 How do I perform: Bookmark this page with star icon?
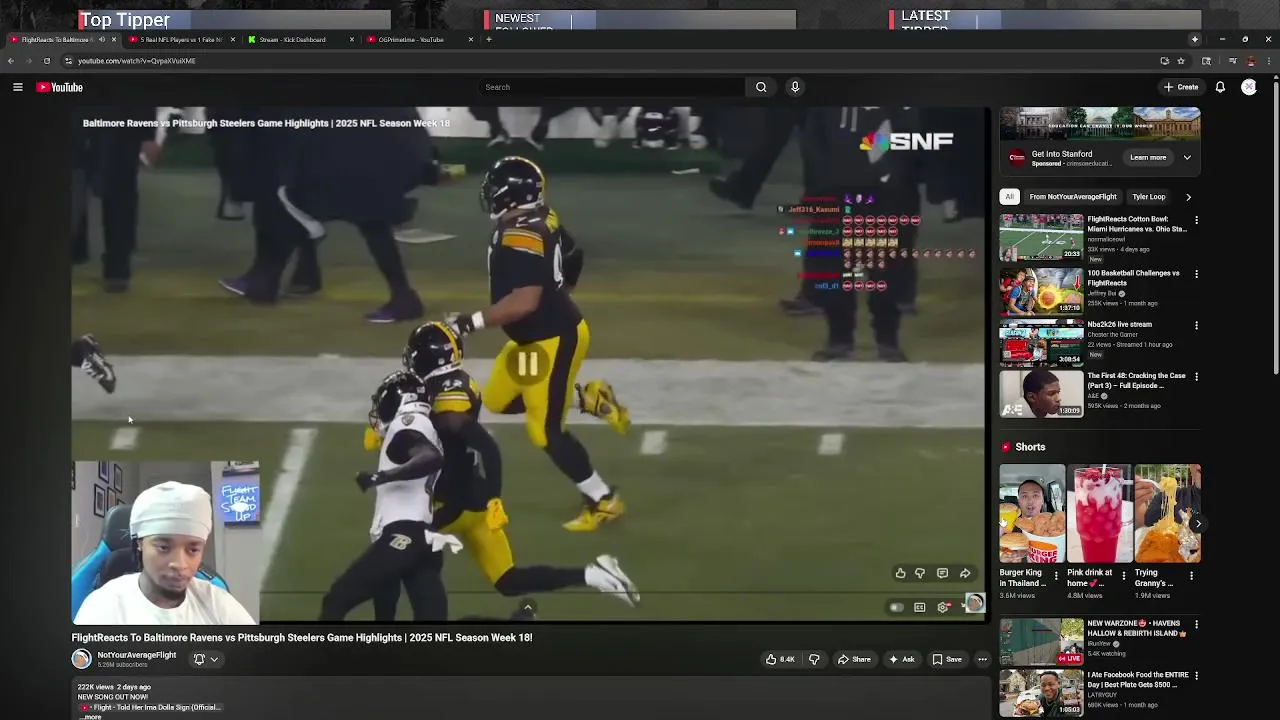pos(1181,61)
